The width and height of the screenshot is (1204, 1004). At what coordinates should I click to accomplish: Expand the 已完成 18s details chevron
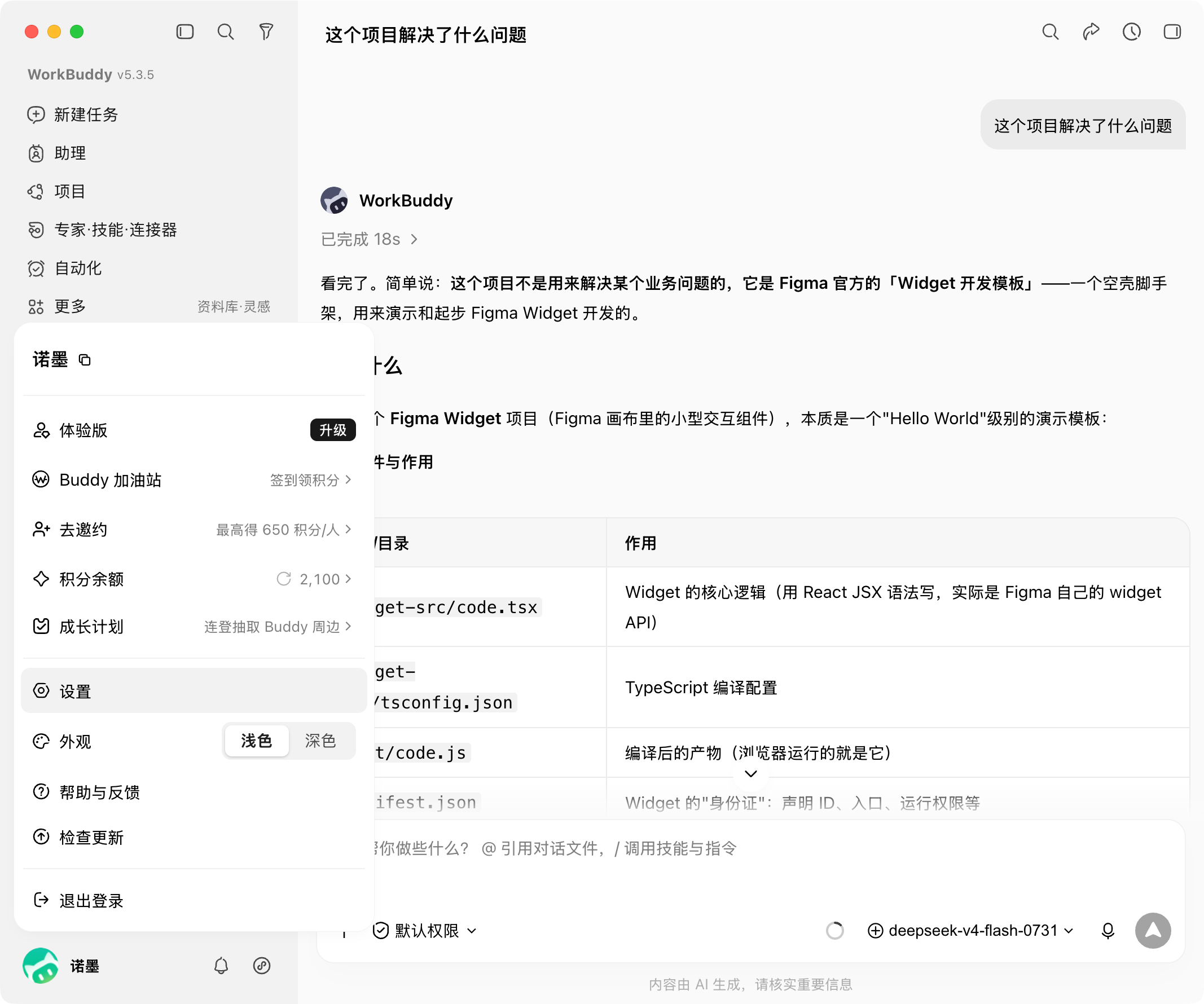(x=414, y=239)
